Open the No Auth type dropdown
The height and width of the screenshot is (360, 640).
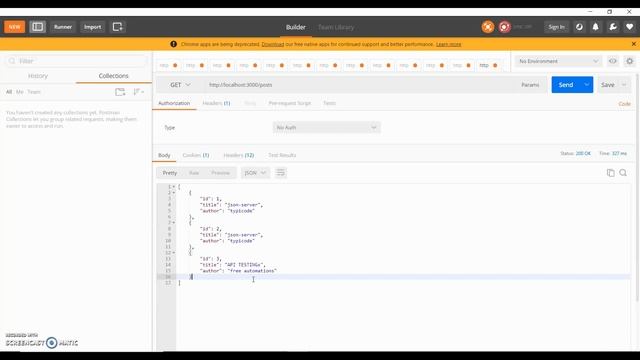click(327, 128)
